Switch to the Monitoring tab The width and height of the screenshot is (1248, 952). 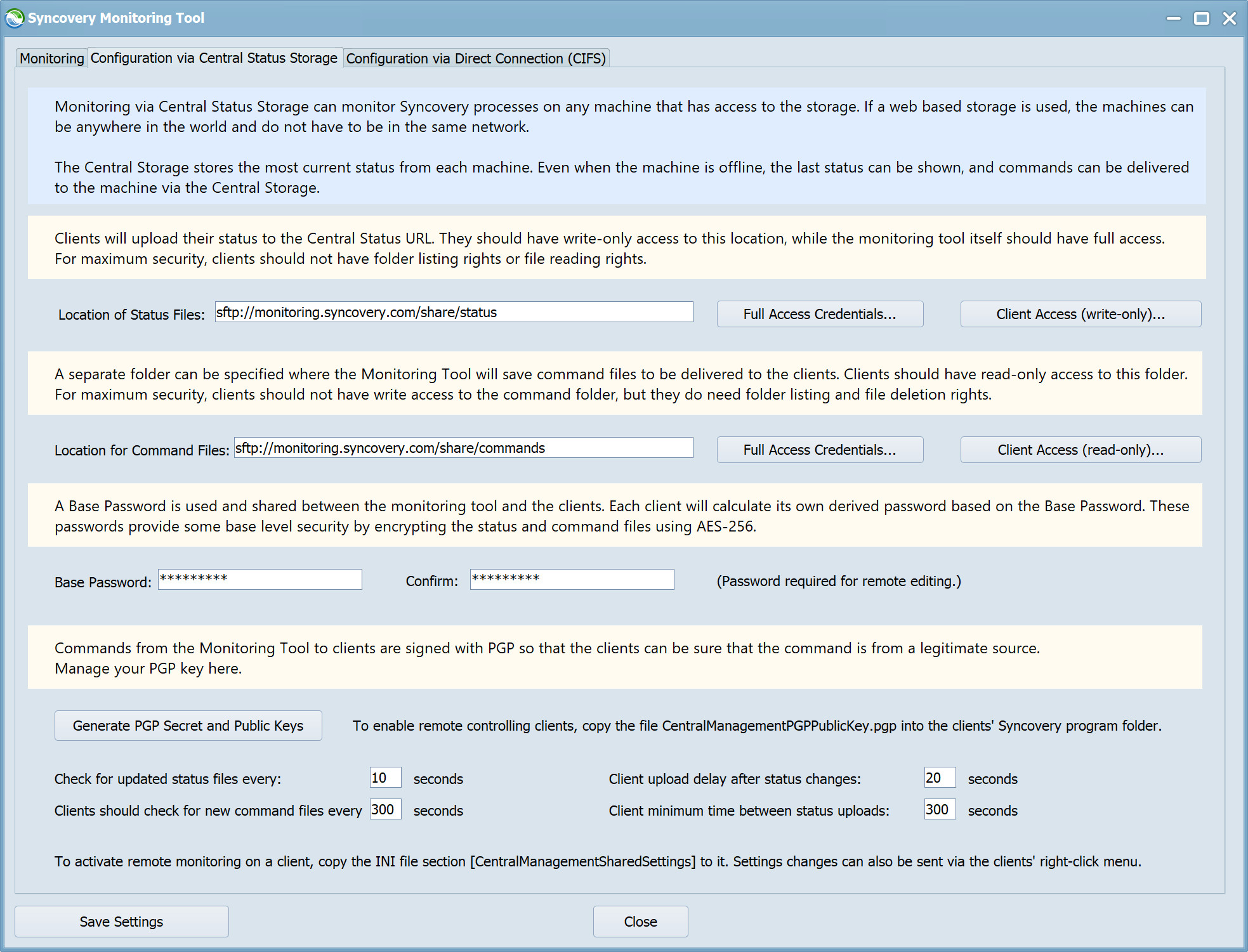click(x=51, y=58)
